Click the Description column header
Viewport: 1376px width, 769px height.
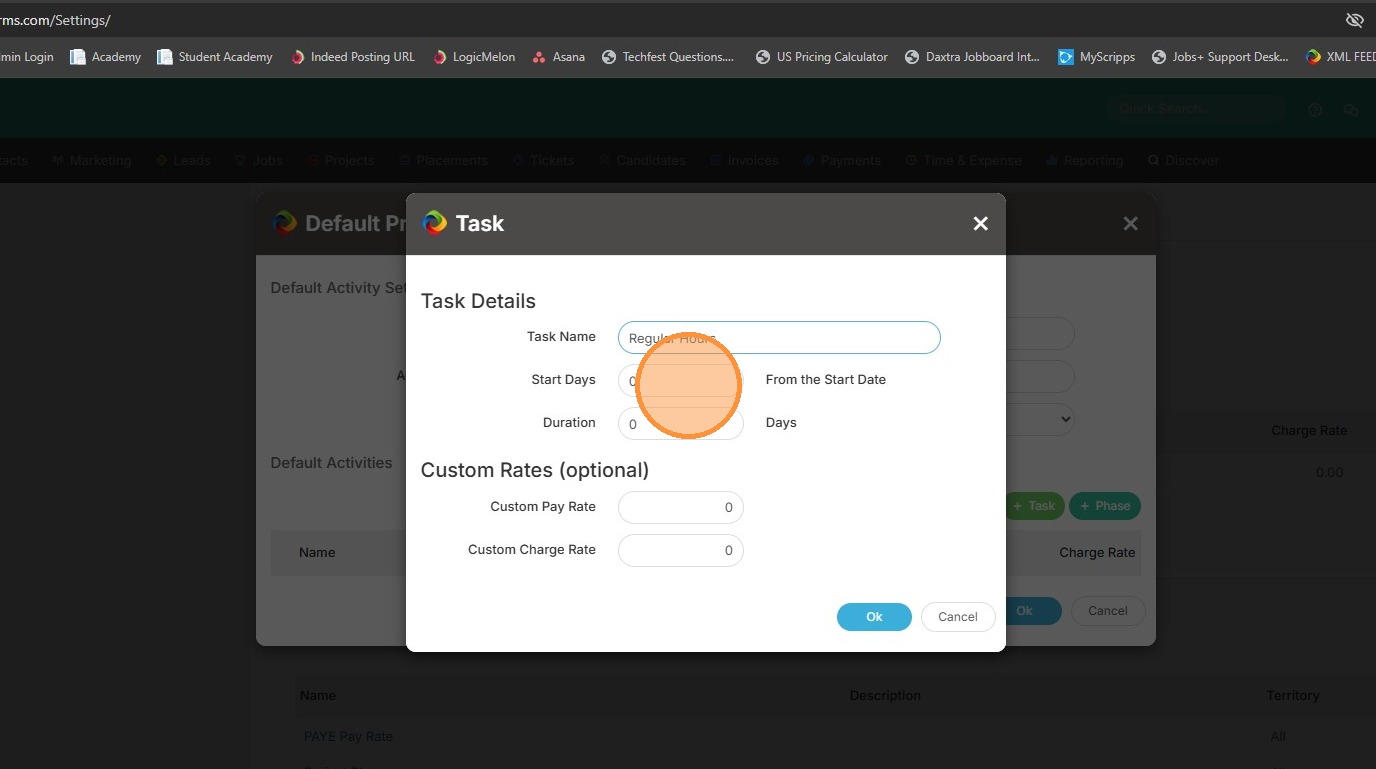click(x=885, y=695)
